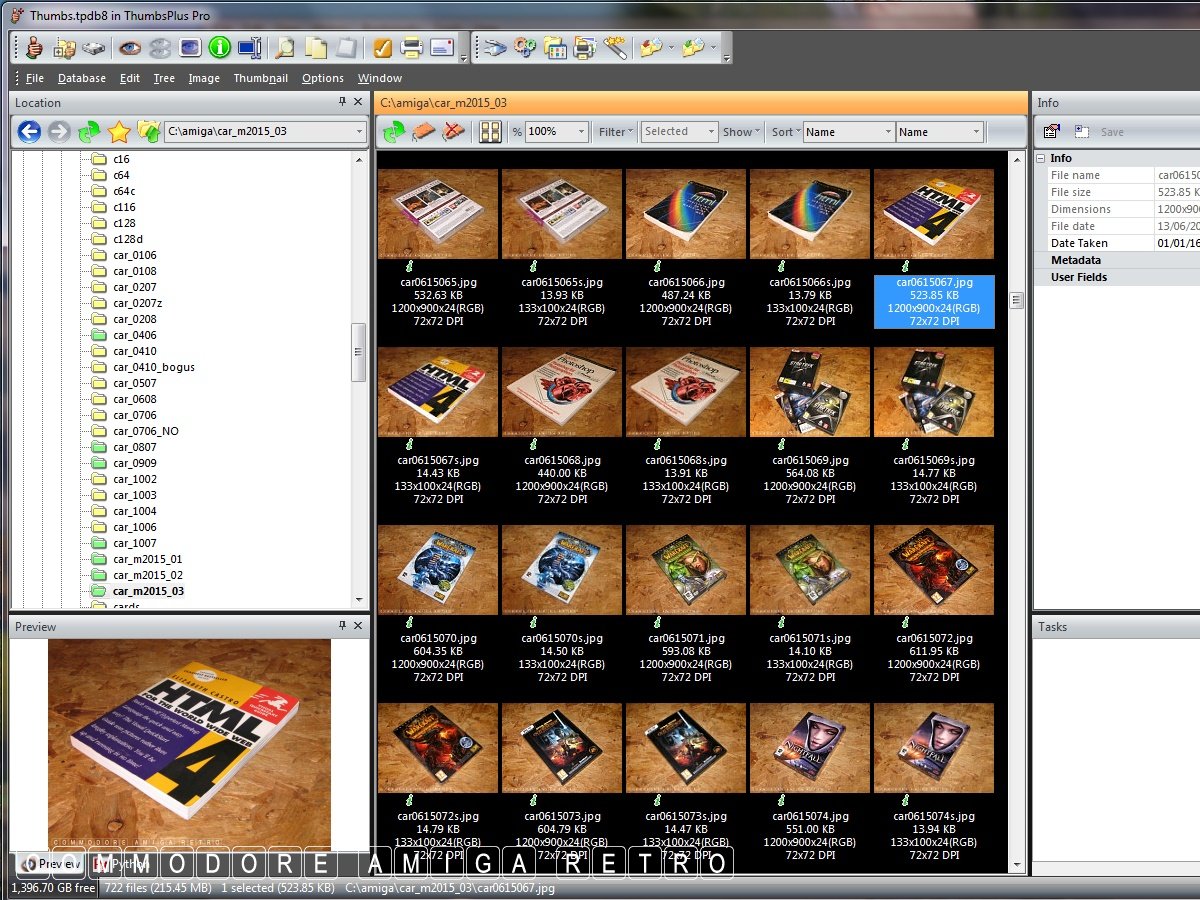Toggle pin on the Preview panel
The width and height of the screenshot is (1200, 900).
[x=343, y=626]
